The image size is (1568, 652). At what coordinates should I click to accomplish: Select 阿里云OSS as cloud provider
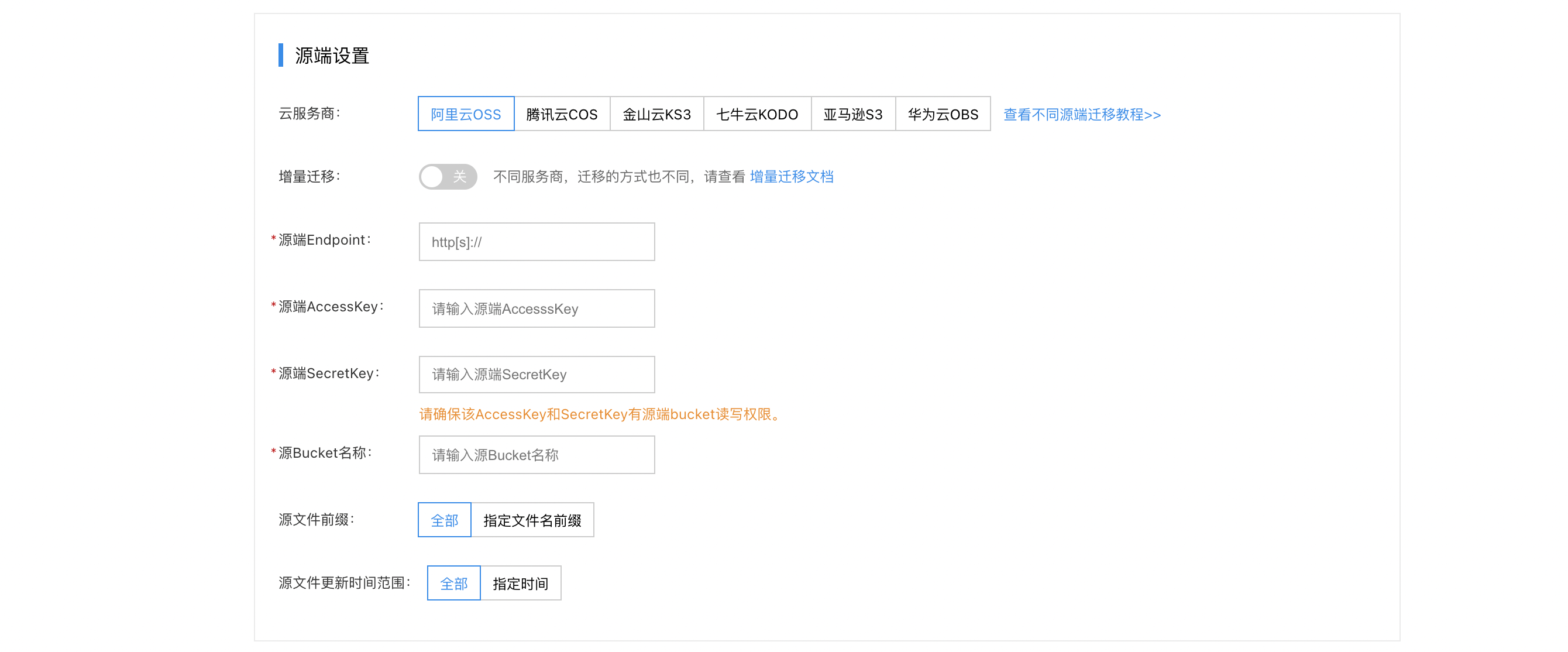(466, 114)
